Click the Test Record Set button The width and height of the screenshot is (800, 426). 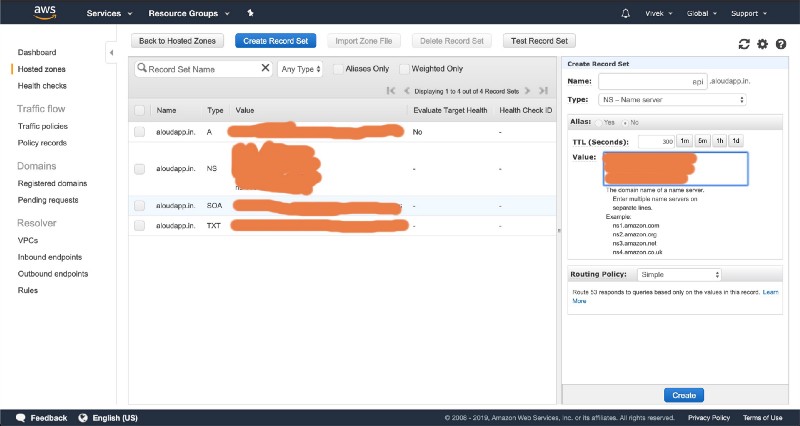[539, 41]
